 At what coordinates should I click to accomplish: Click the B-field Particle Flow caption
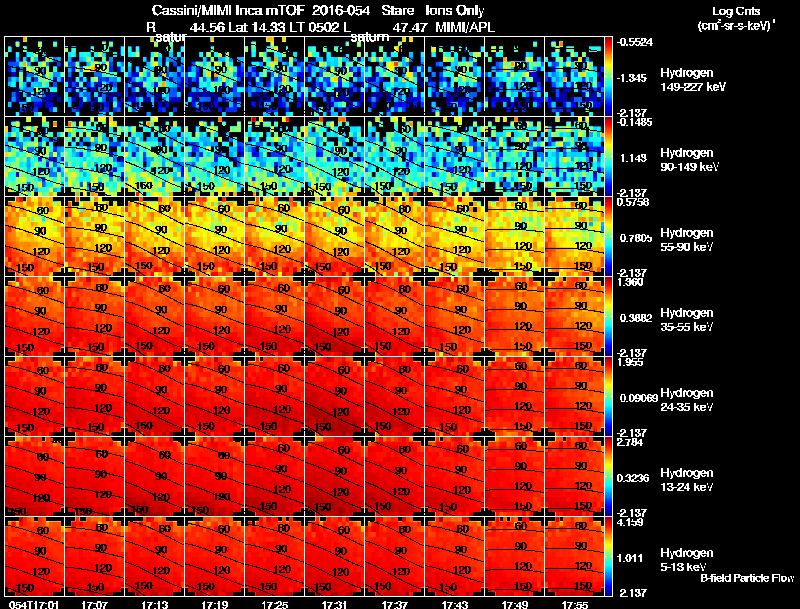click(x=747, y=578)
